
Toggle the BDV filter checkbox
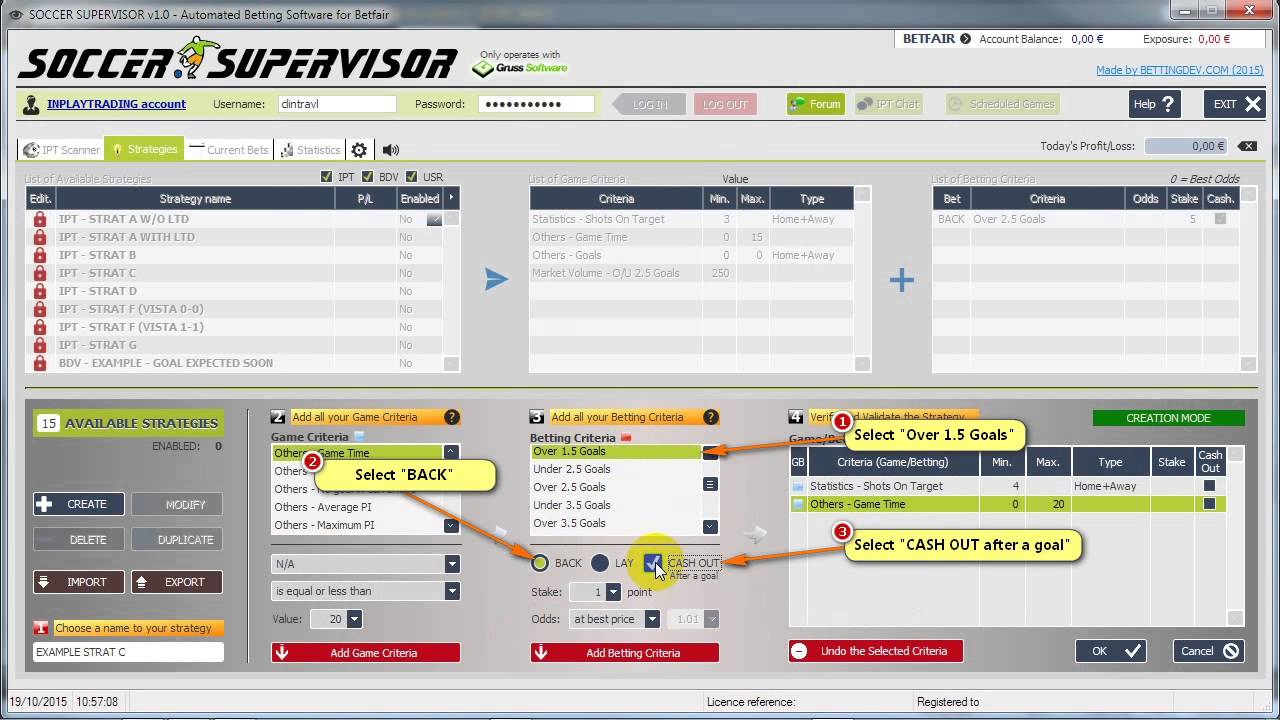tap(367, 177)
